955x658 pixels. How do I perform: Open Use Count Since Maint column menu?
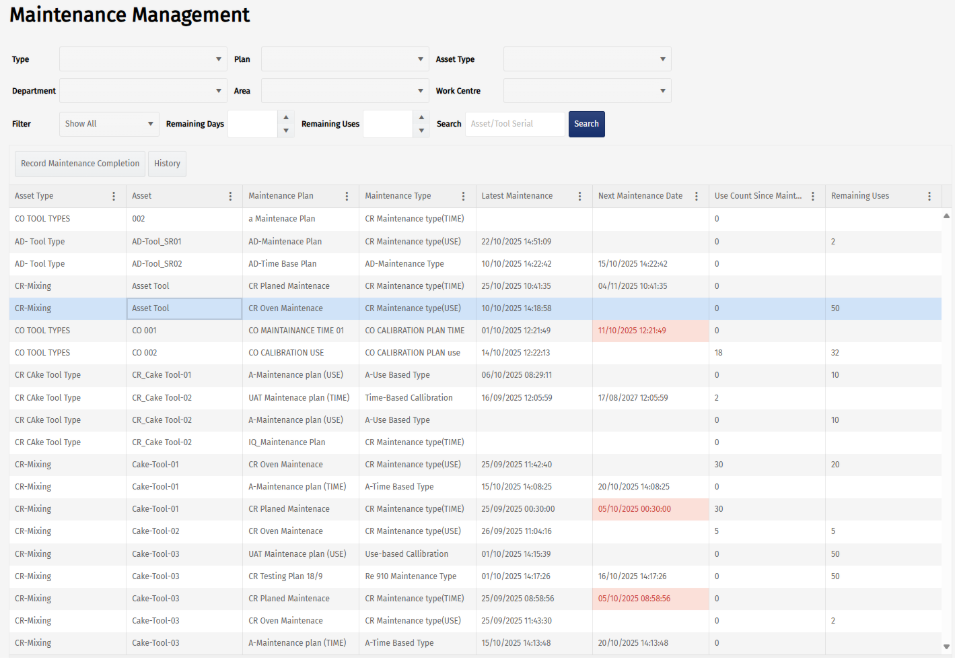pos(812,196)
